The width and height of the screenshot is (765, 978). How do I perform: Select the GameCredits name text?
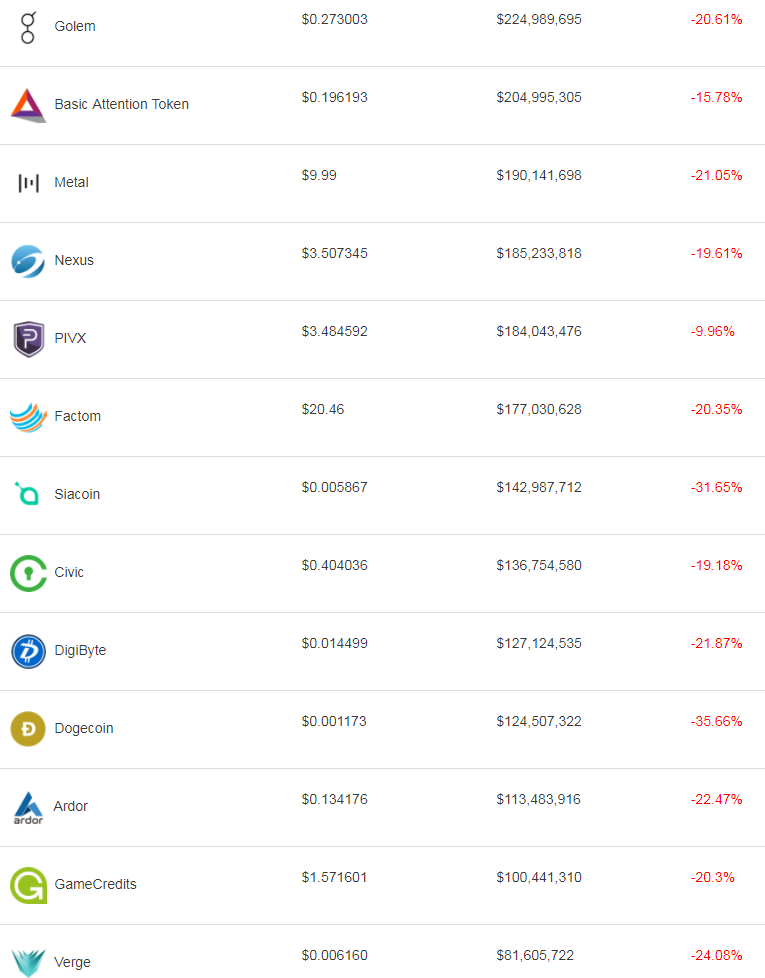[x=95, y=884]
